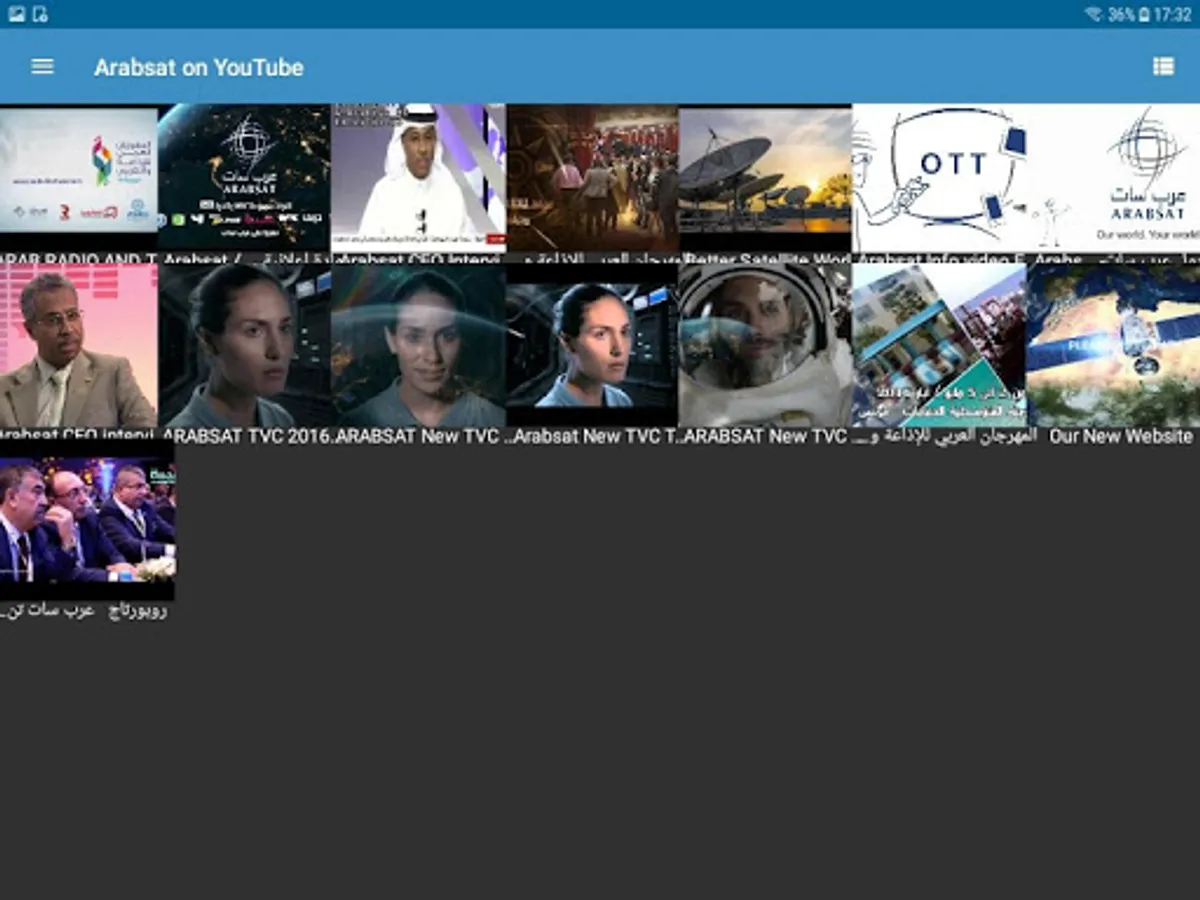Tap the picture notification icon in status bar
1200x900 pixels.
coord(16,14)
